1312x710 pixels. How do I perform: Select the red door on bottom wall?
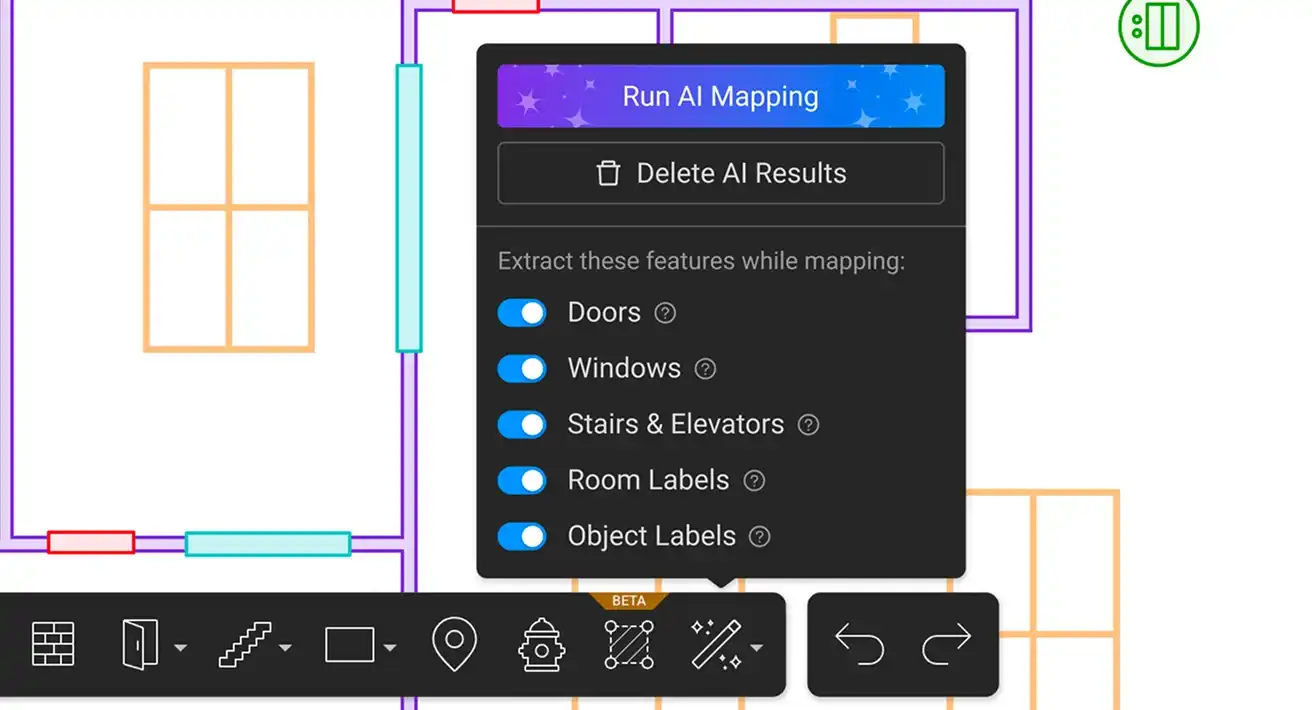[x=91, y=542]
